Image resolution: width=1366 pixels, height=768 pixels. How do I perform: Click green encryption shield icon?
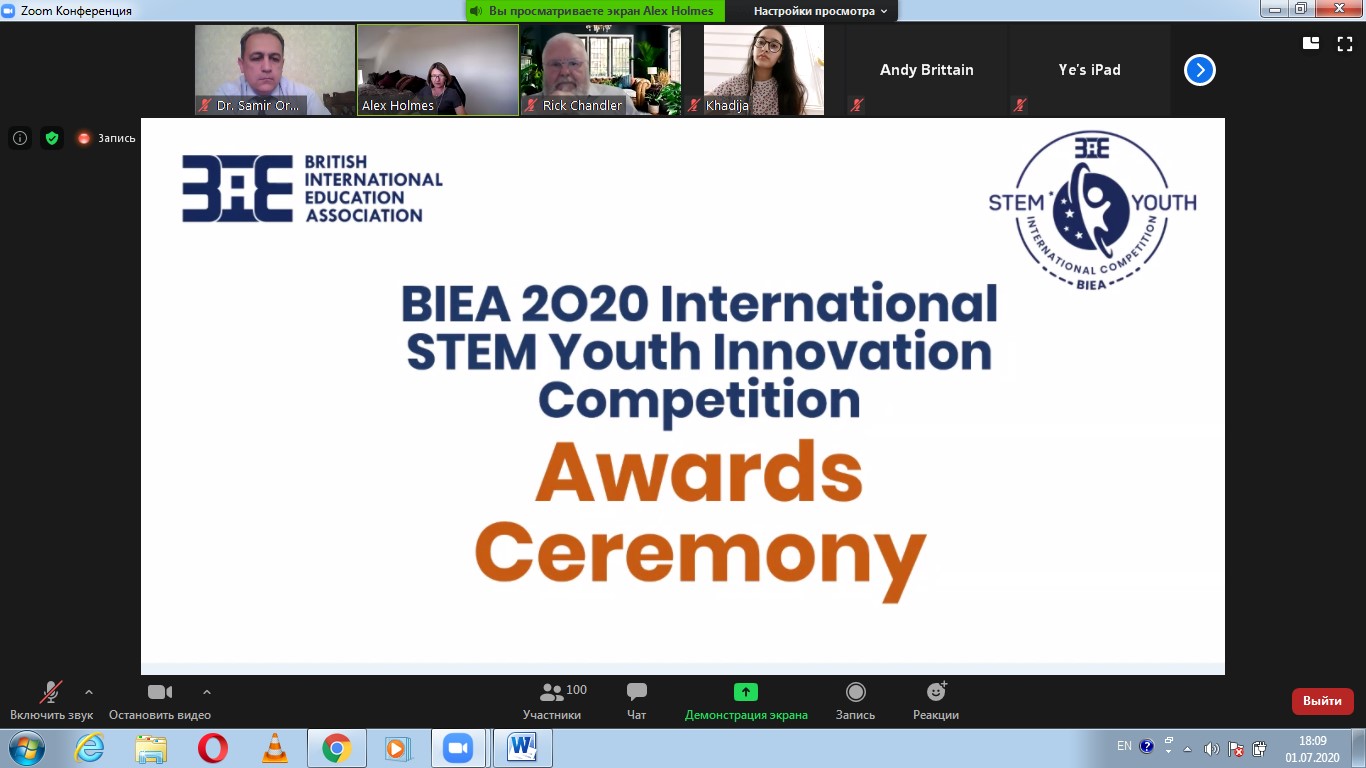click(52, 138)
